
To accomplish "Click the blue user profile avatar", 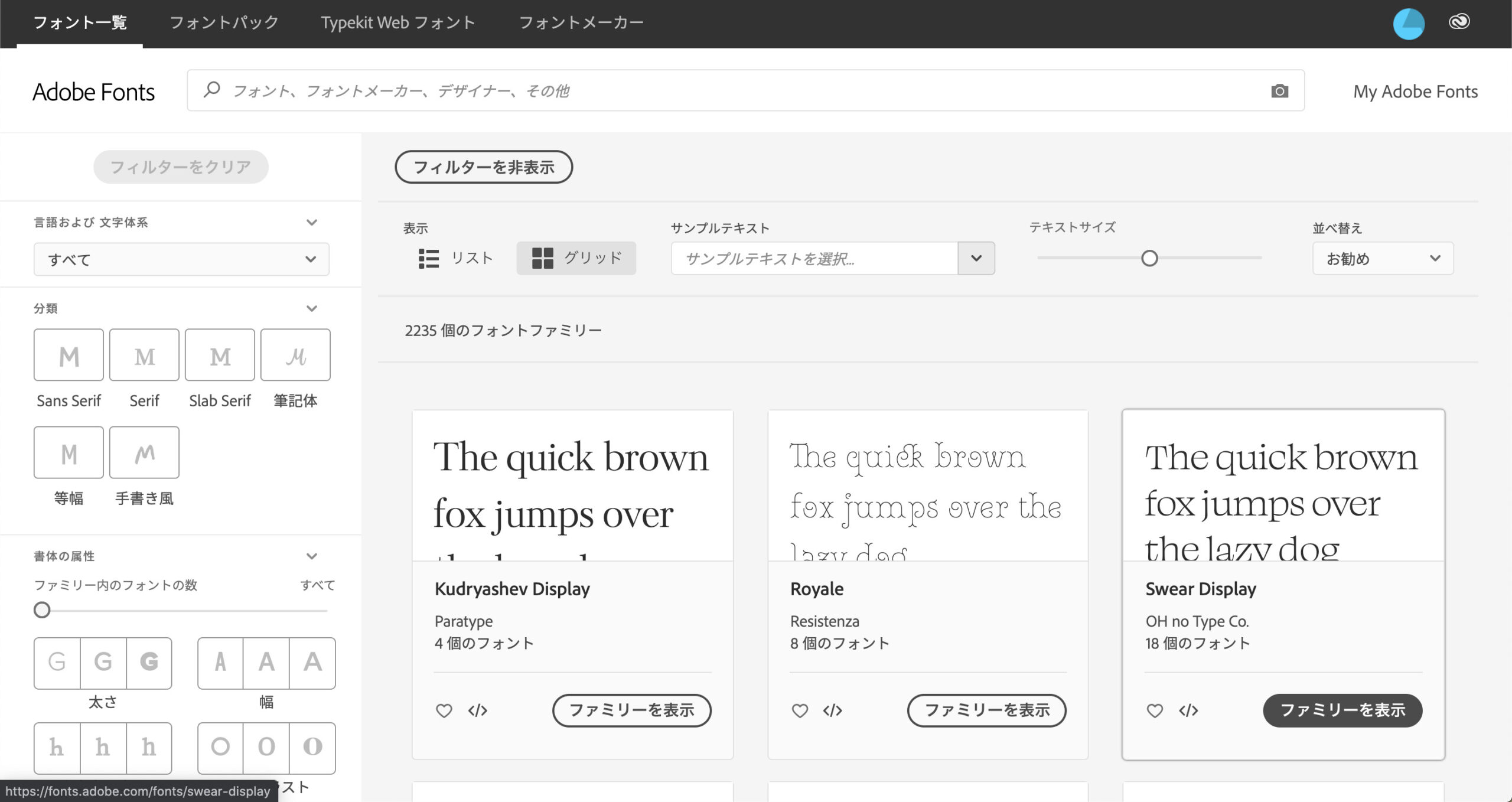I will (1409, 24).
